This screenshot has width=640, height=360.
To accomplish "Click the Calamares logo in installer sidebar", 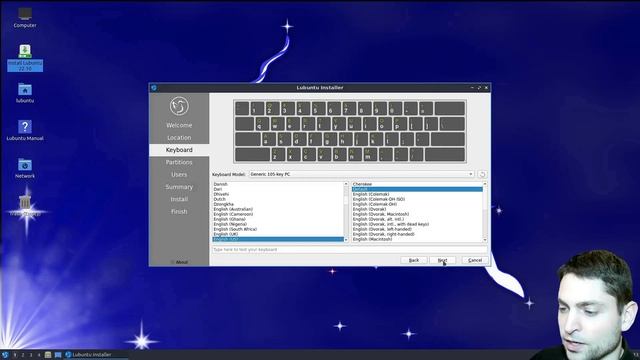I will (x=179, y=106).
